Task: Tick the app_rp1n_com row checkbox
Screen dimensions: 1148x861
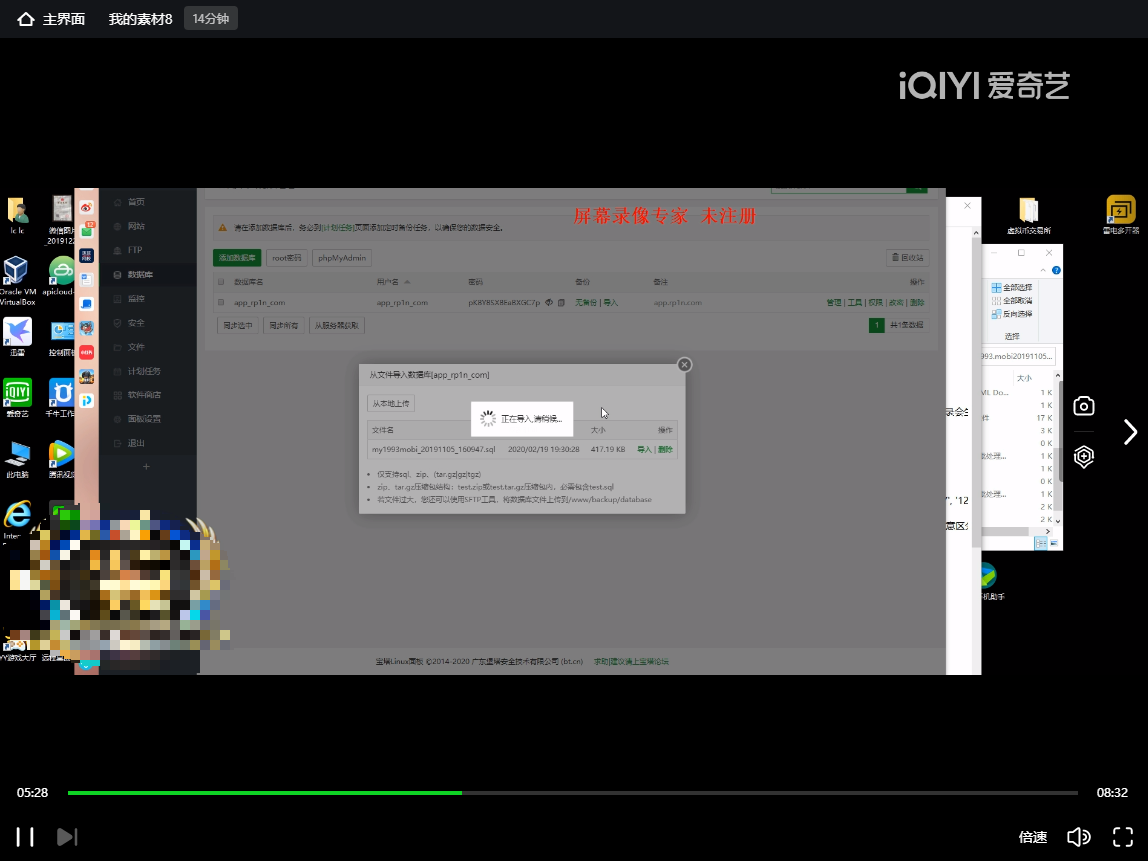Action: [221, 302]
